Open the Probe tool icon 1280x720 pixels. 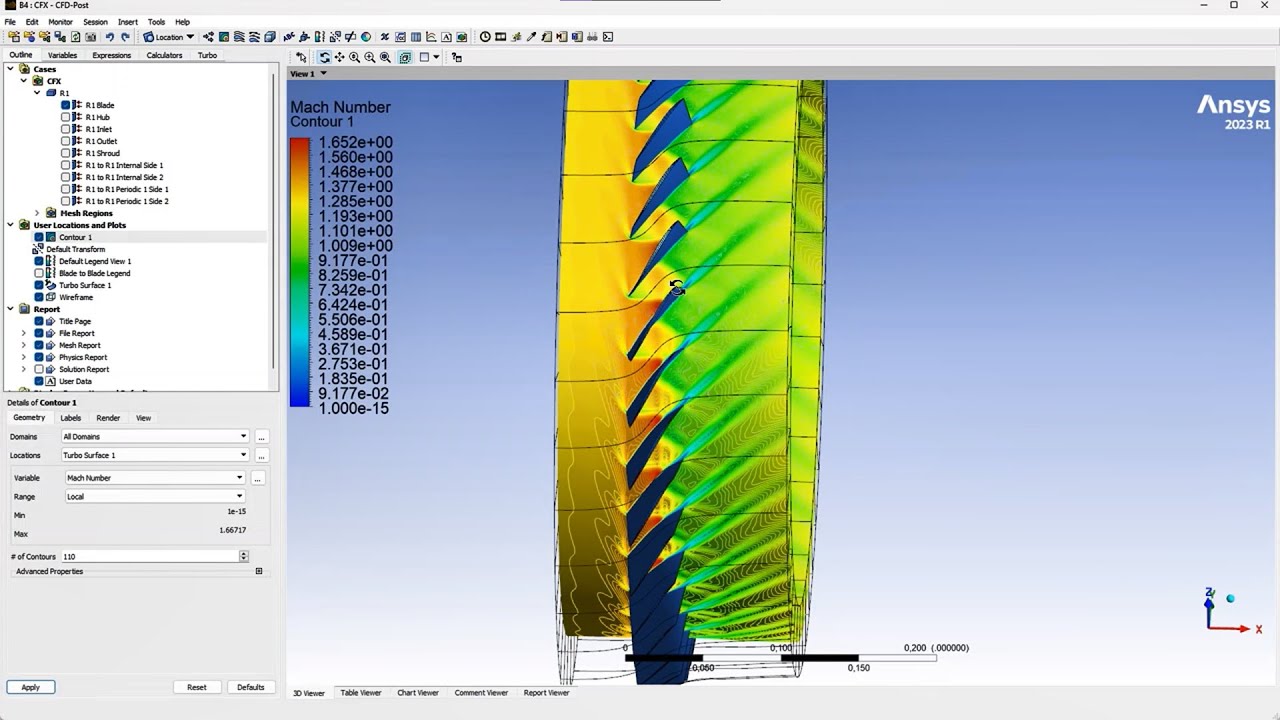531,37
